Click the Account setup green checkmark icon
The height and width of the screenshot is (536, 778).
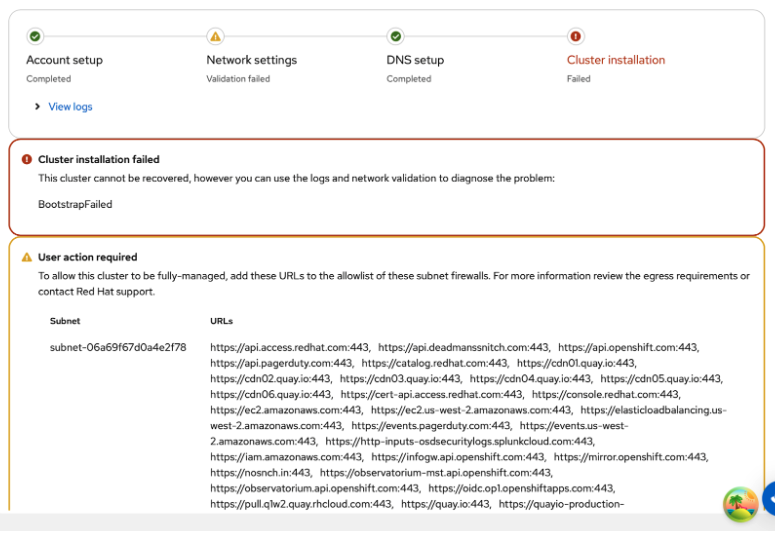tap(35, 37)
